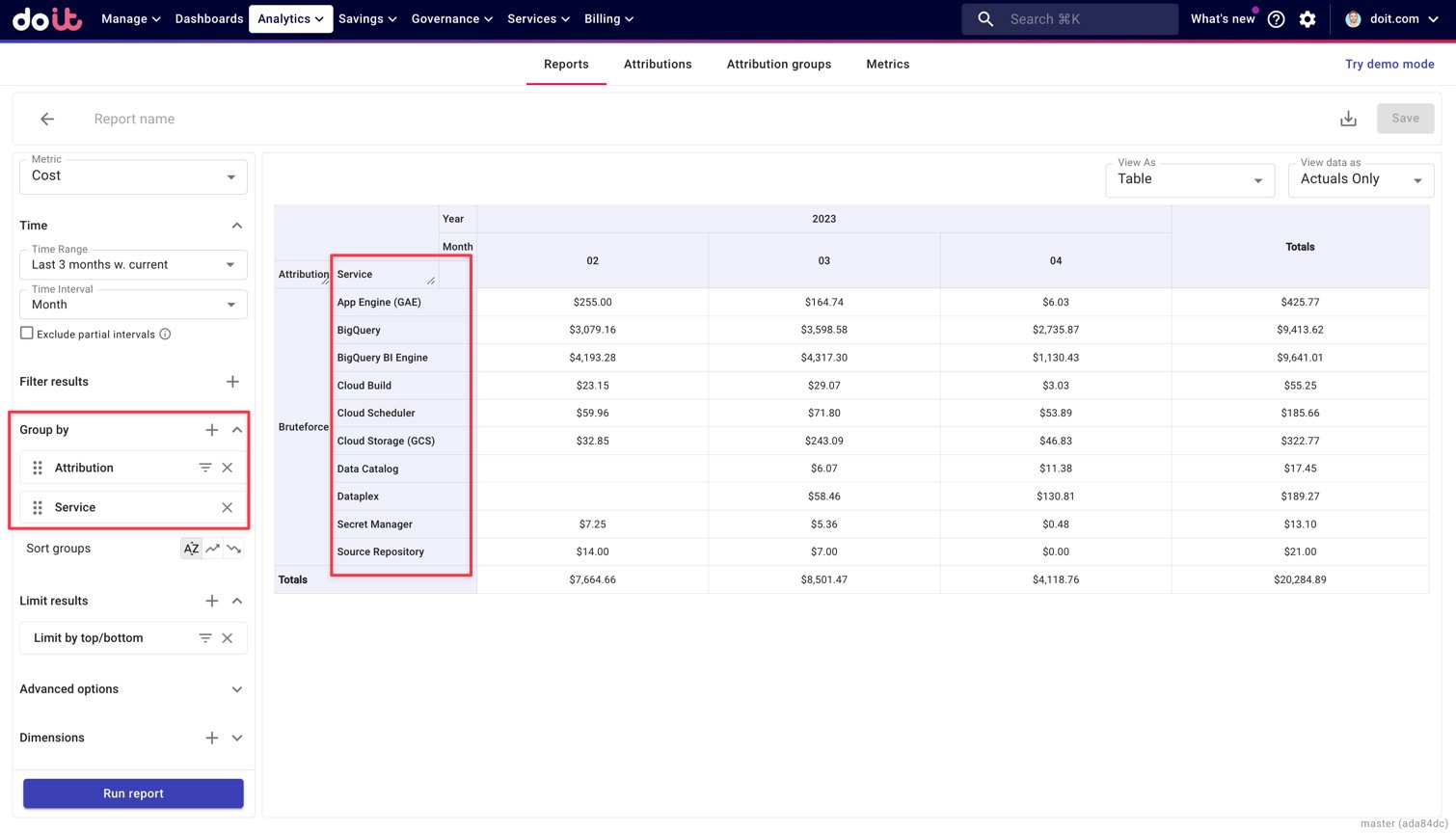Switch to the Attribution groups tab

(778, 65)
